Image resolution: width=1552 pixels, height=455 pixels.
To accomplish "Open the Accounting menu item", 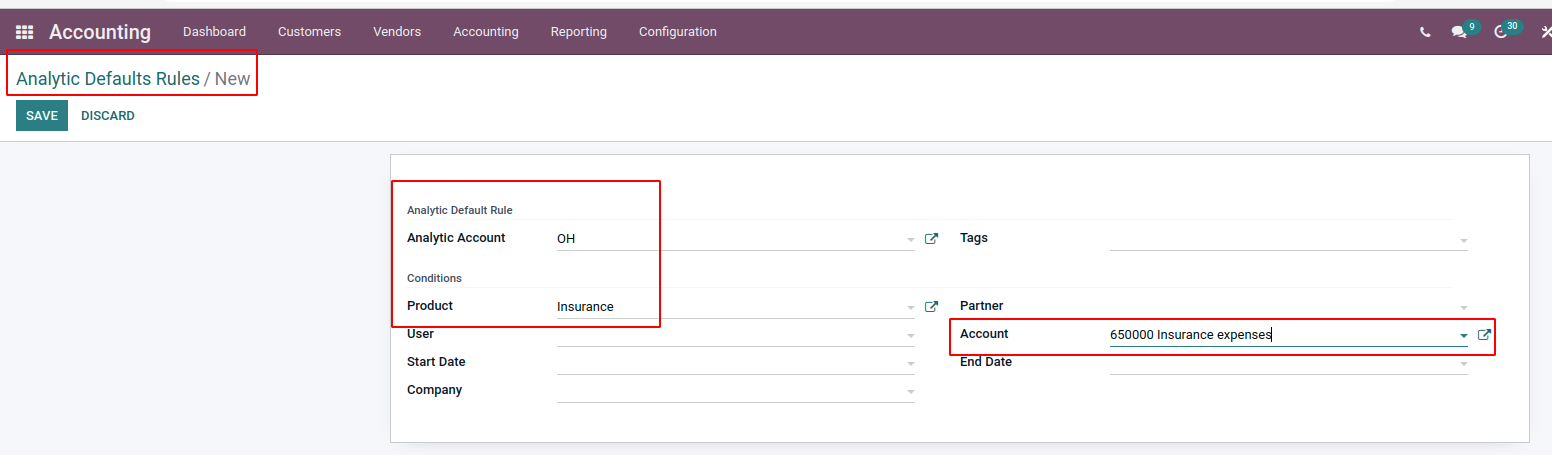I will [x=486, y=32].
